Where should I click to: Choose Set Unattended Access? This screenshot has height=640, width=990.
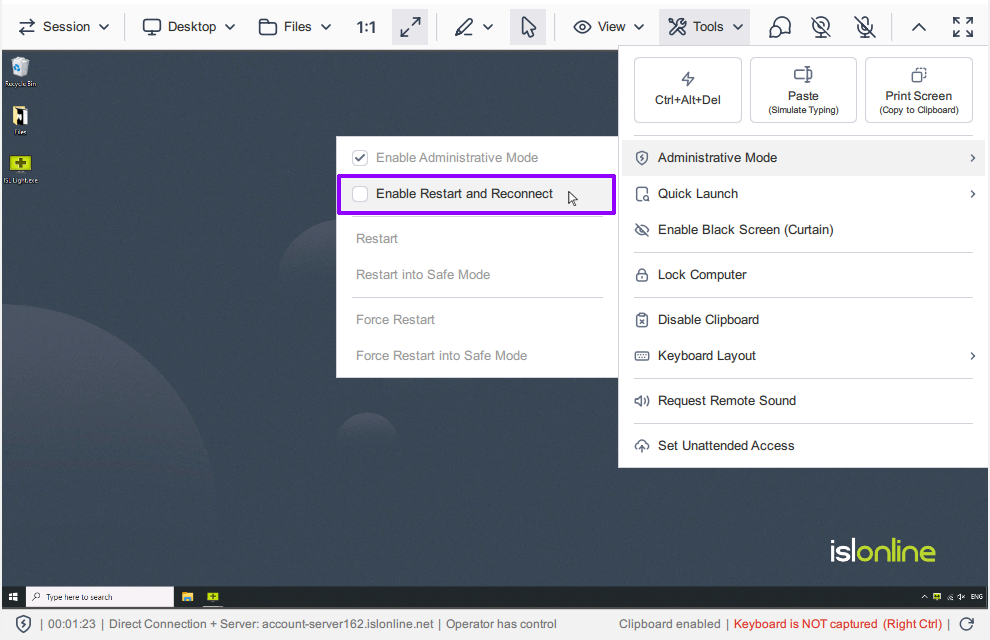[x=804, y=445]
